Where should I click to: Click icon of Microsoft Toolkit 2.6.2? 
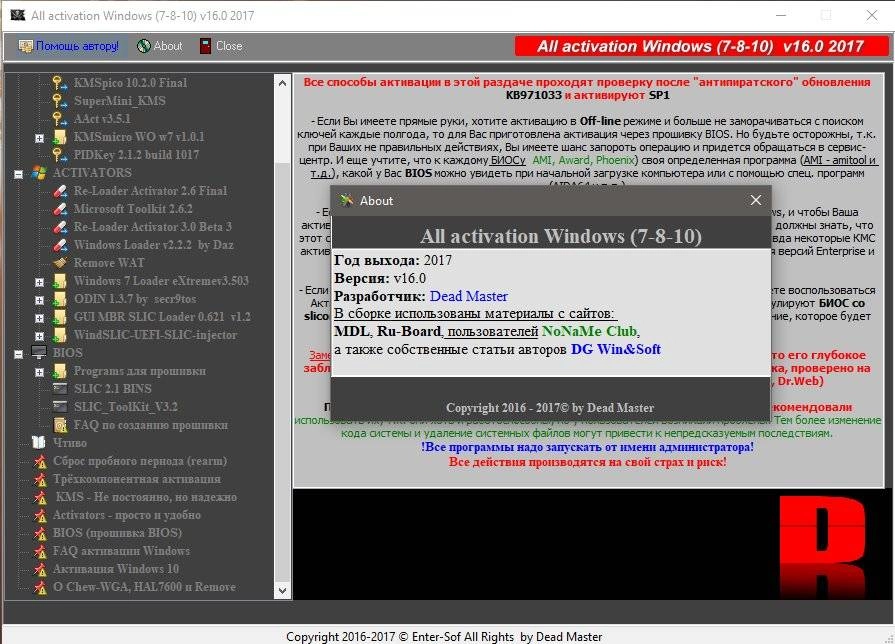pyautogui.click(x=59, y=209)
